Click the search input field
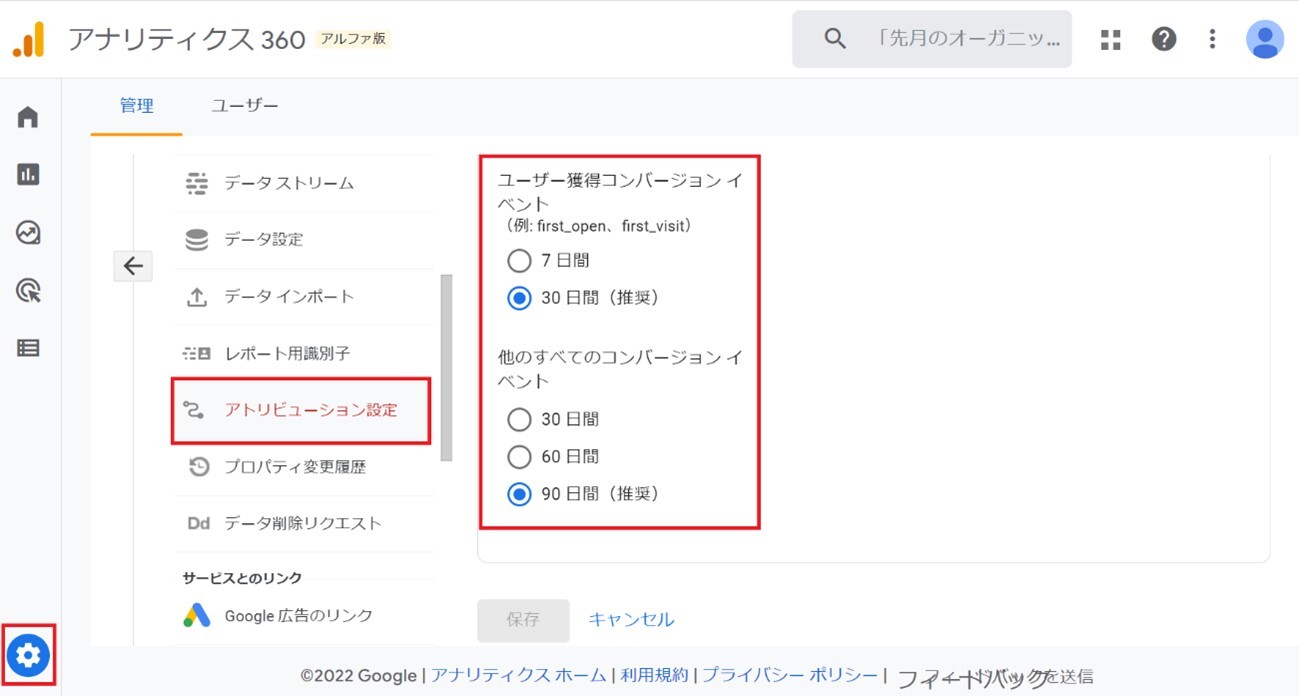The height and width of the screenshot is (696, 1299). tap(967, 39)
